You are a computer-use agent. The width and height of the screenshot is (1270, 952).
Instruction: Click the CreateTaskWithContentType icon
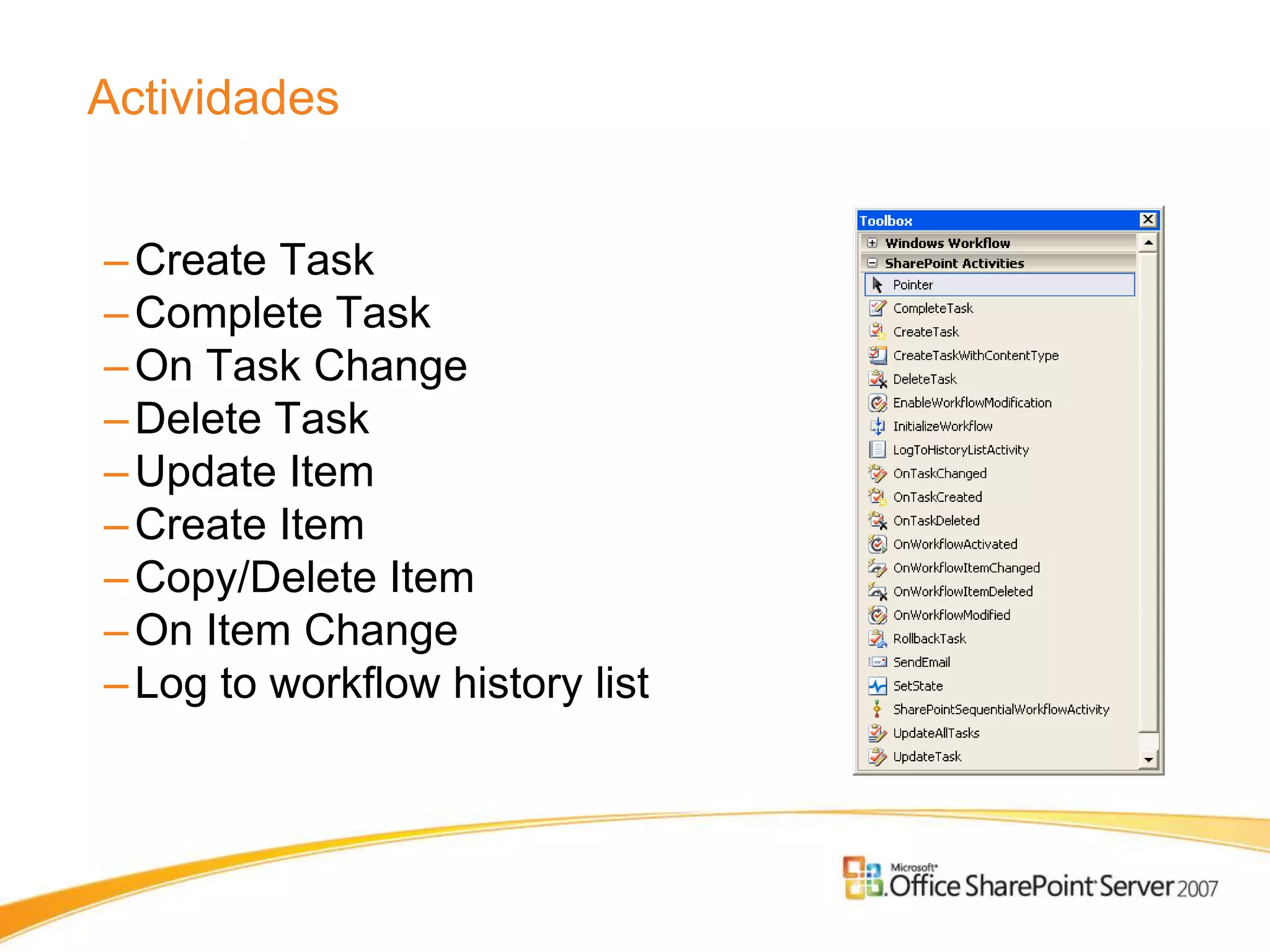coord(877,355)
